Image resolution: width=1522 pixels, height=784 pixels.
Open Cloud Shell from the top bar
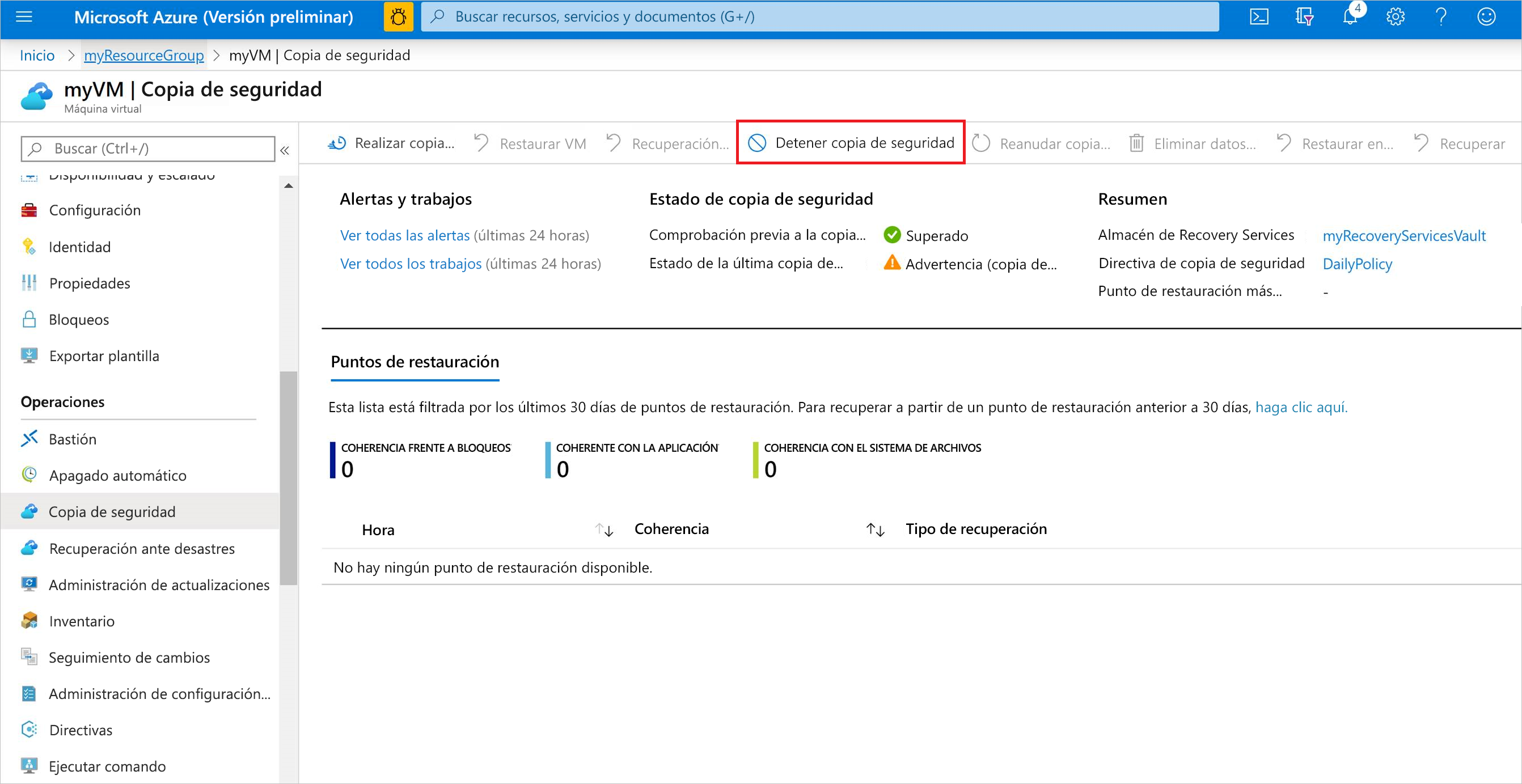(1258, 16)
